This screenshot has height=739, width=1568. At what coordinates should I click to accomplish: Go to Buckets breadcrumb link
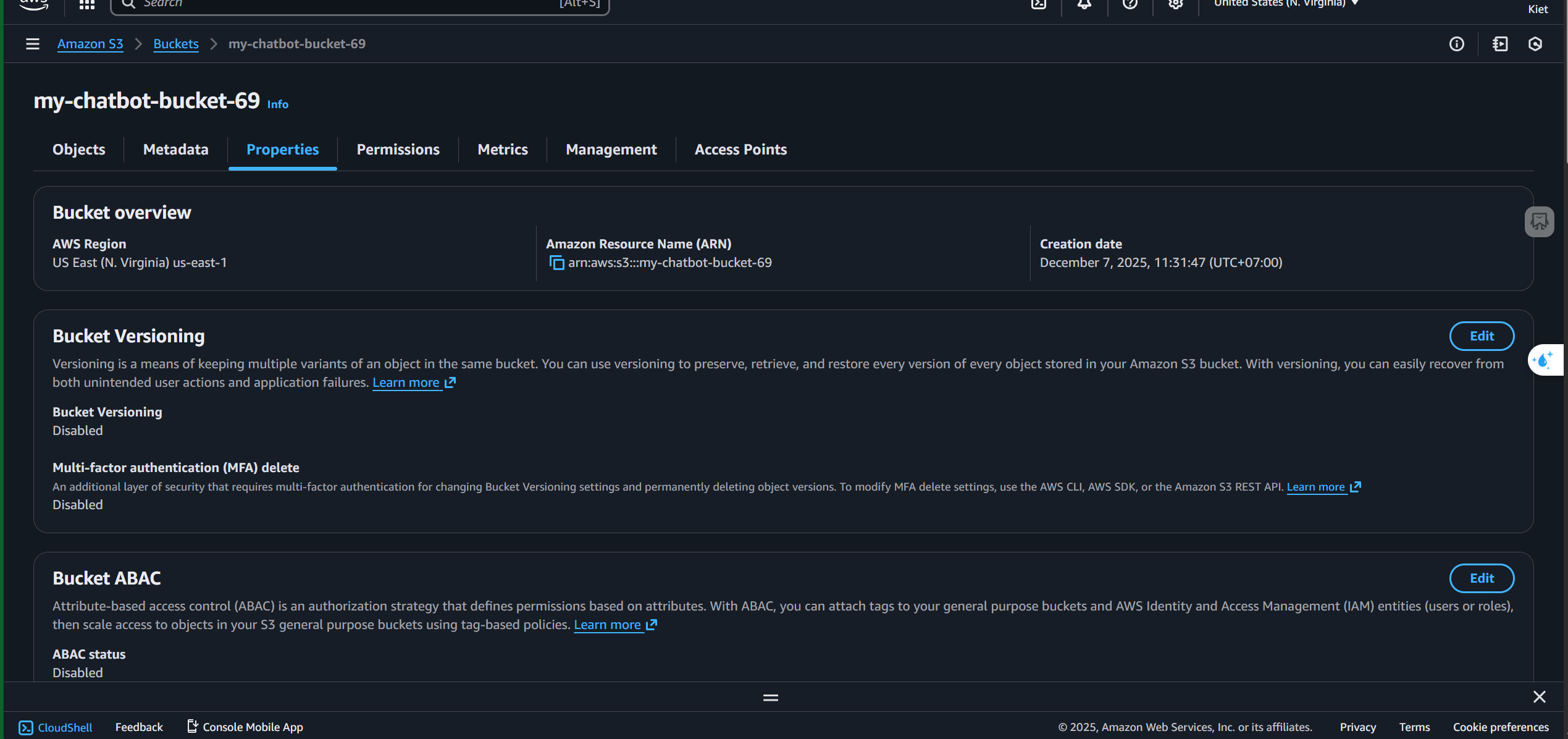[175, 44]
